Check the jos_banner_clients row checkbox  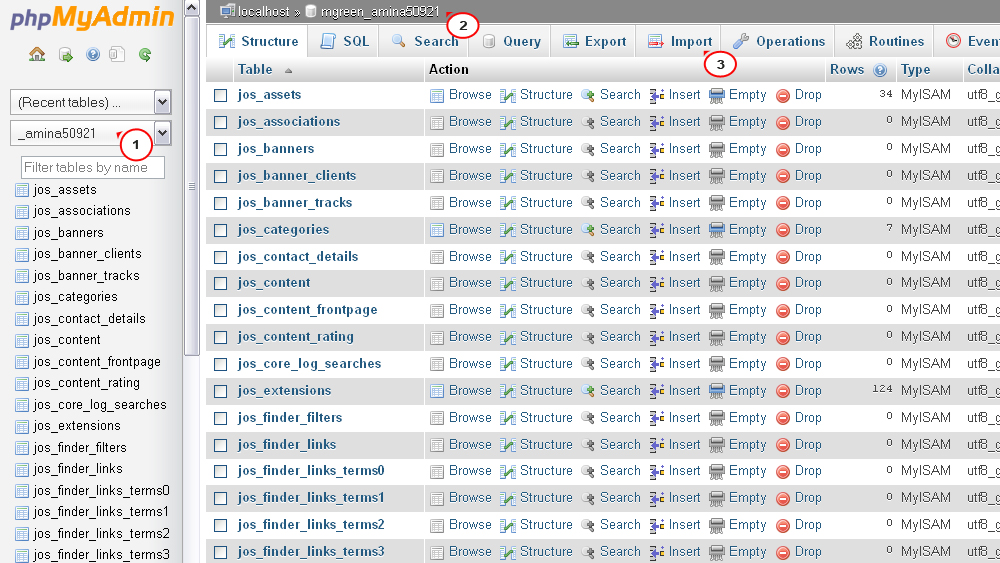click(221, 177)
